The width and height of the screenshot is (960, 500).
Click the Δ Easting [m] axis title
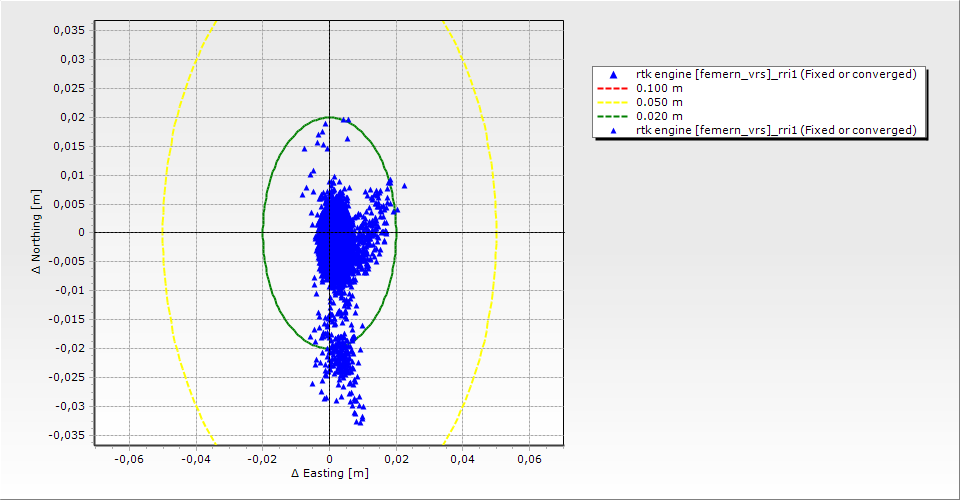tap(329, 473)
